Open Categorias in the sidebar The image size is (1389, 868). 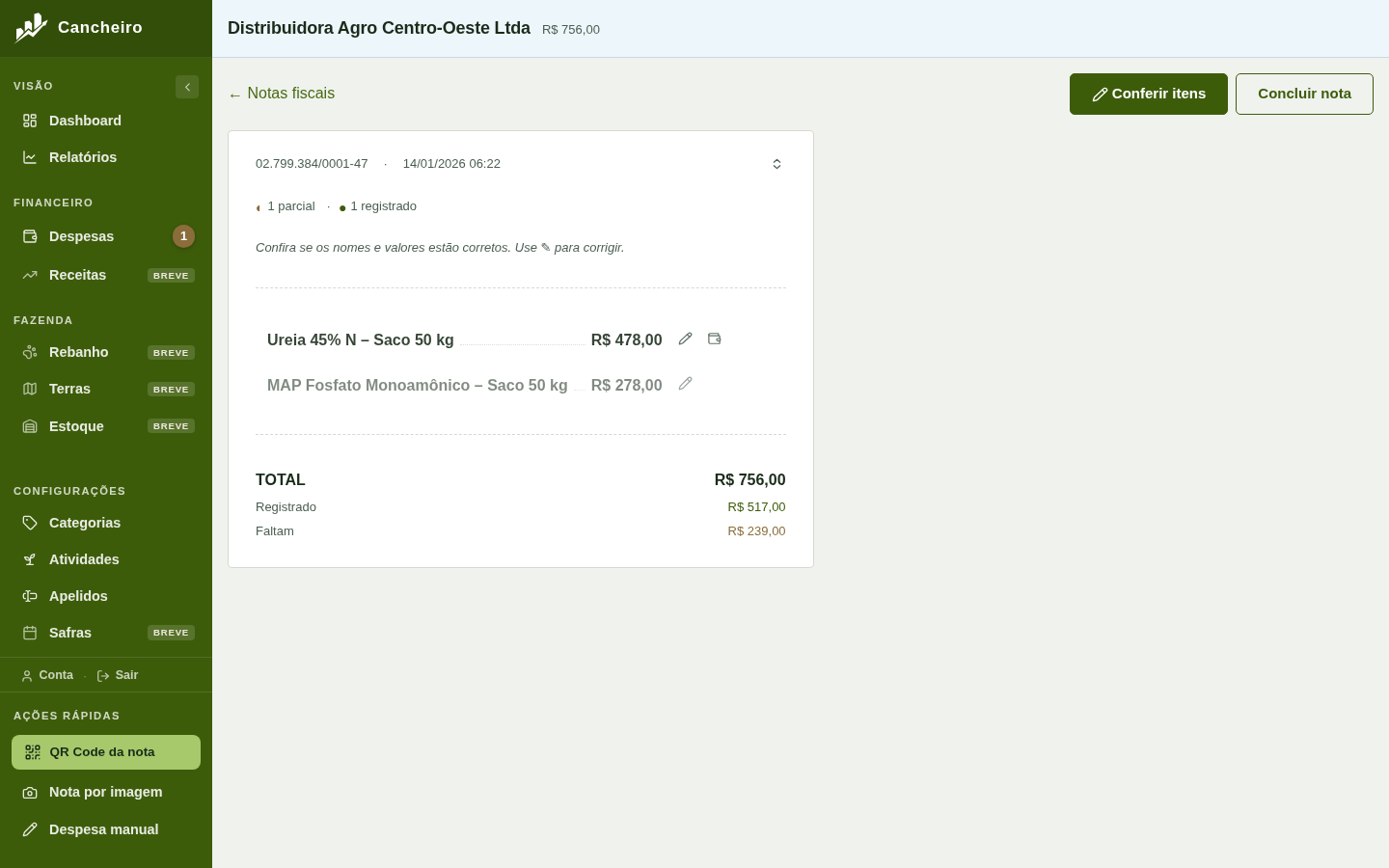(x=106, y=523)
